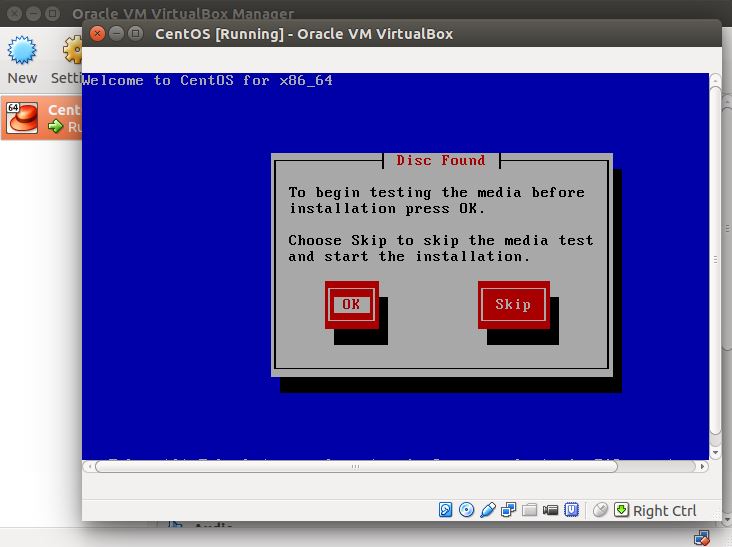This screenshot has width=732, height=547.
Task: Select OK to begin media test
Action: (352, 305)
